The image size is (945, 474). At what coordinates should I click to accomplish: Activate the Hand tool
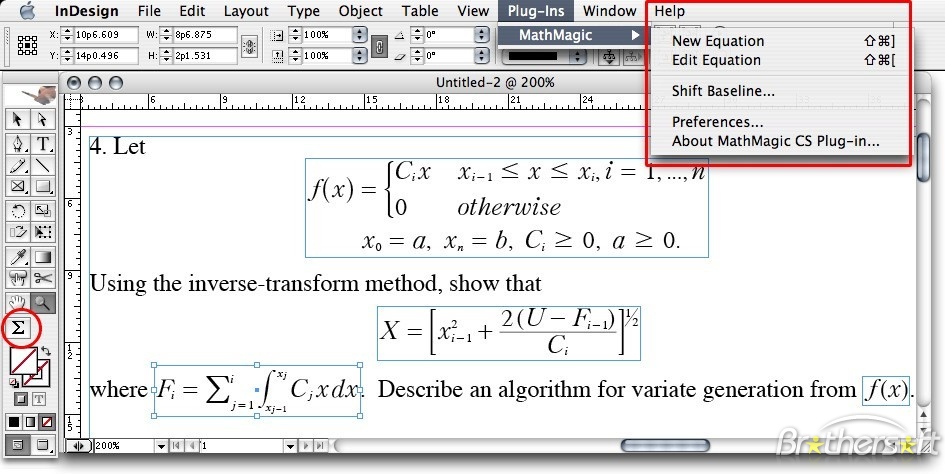(17, 302)
